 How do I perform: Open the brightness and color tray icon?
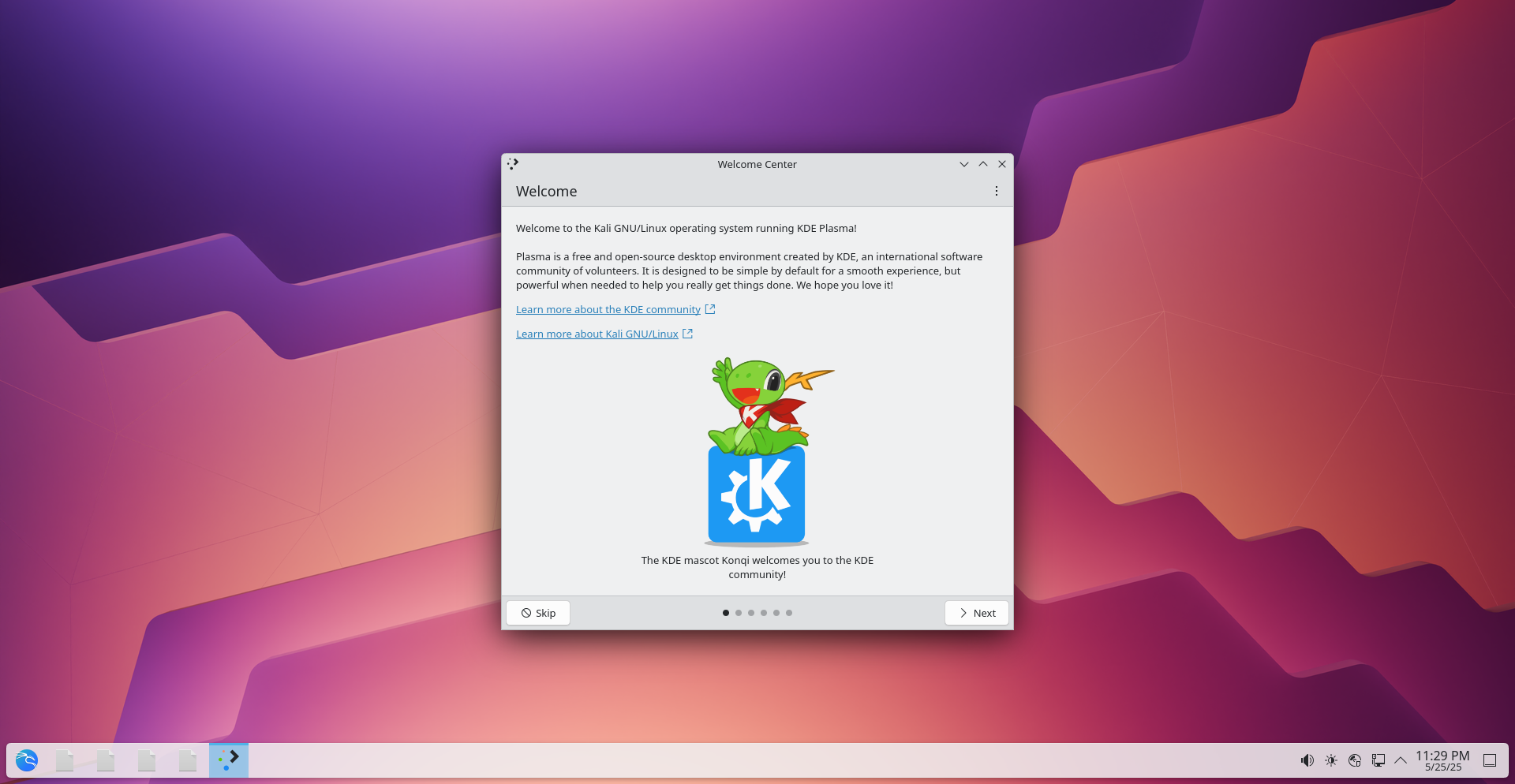point(1331,760)
